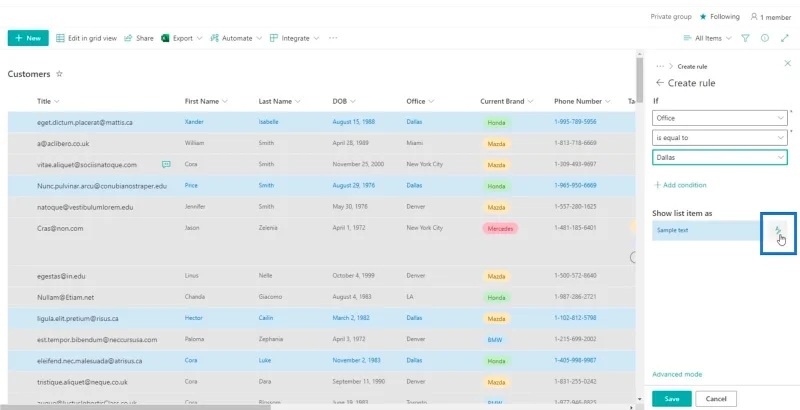
Task: Click the Cras@non.com title cell
Action: (x=60, y=228)
